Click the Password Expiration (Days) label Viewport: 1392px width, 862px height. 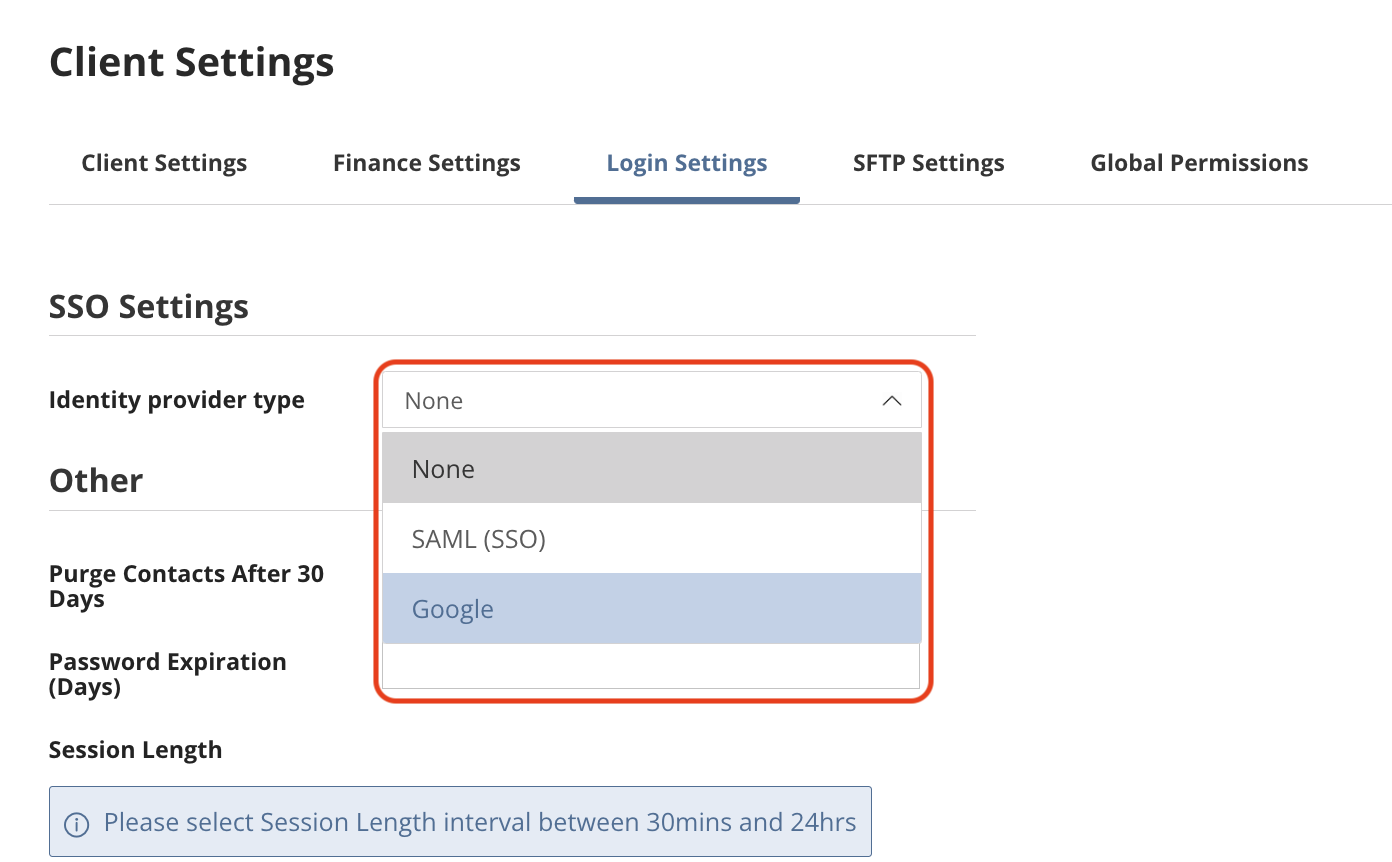[x=167, y=675]
